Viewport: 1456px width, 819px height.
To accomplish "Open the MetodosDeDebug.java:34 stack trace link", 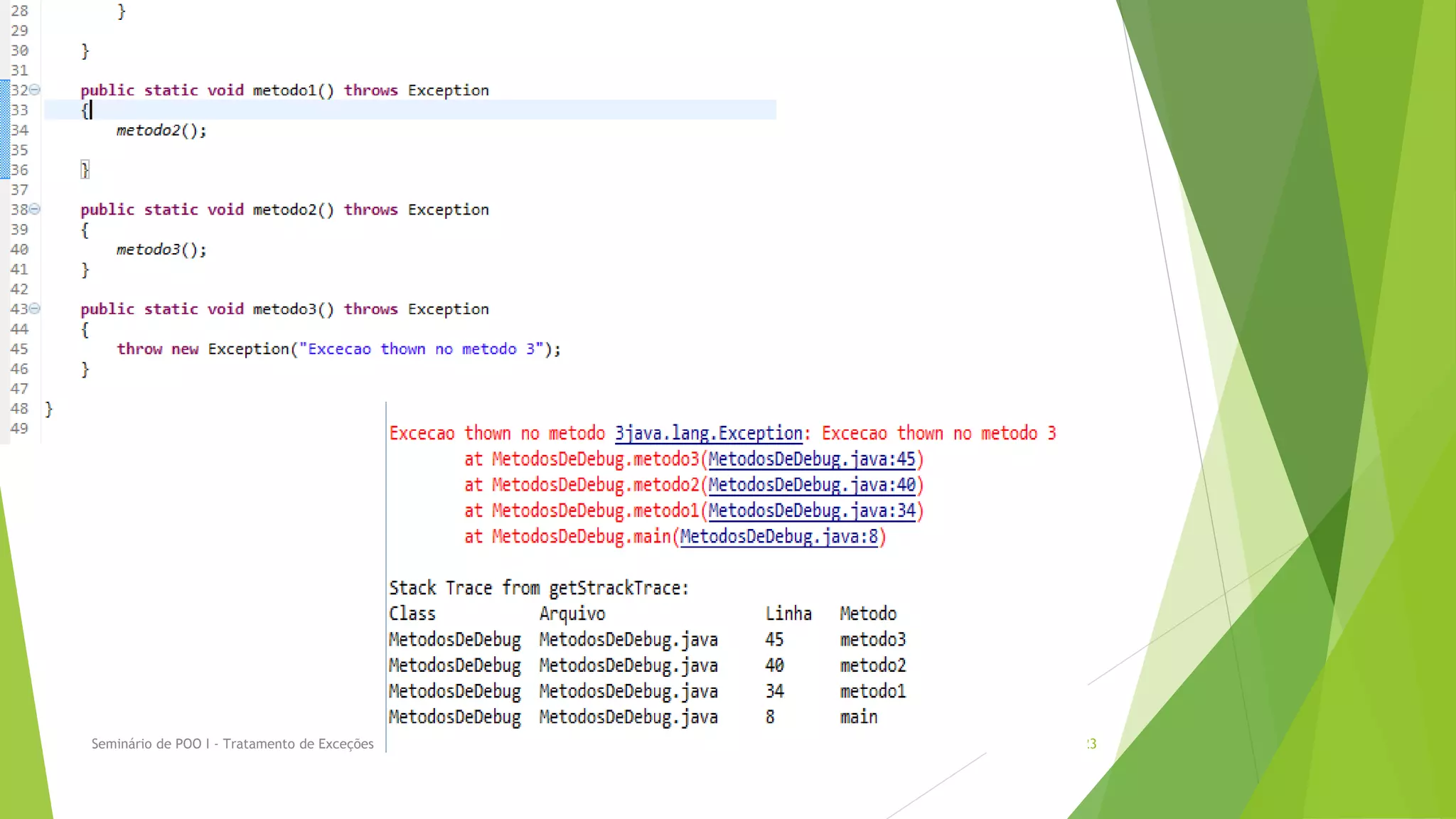I will [811, 510].
